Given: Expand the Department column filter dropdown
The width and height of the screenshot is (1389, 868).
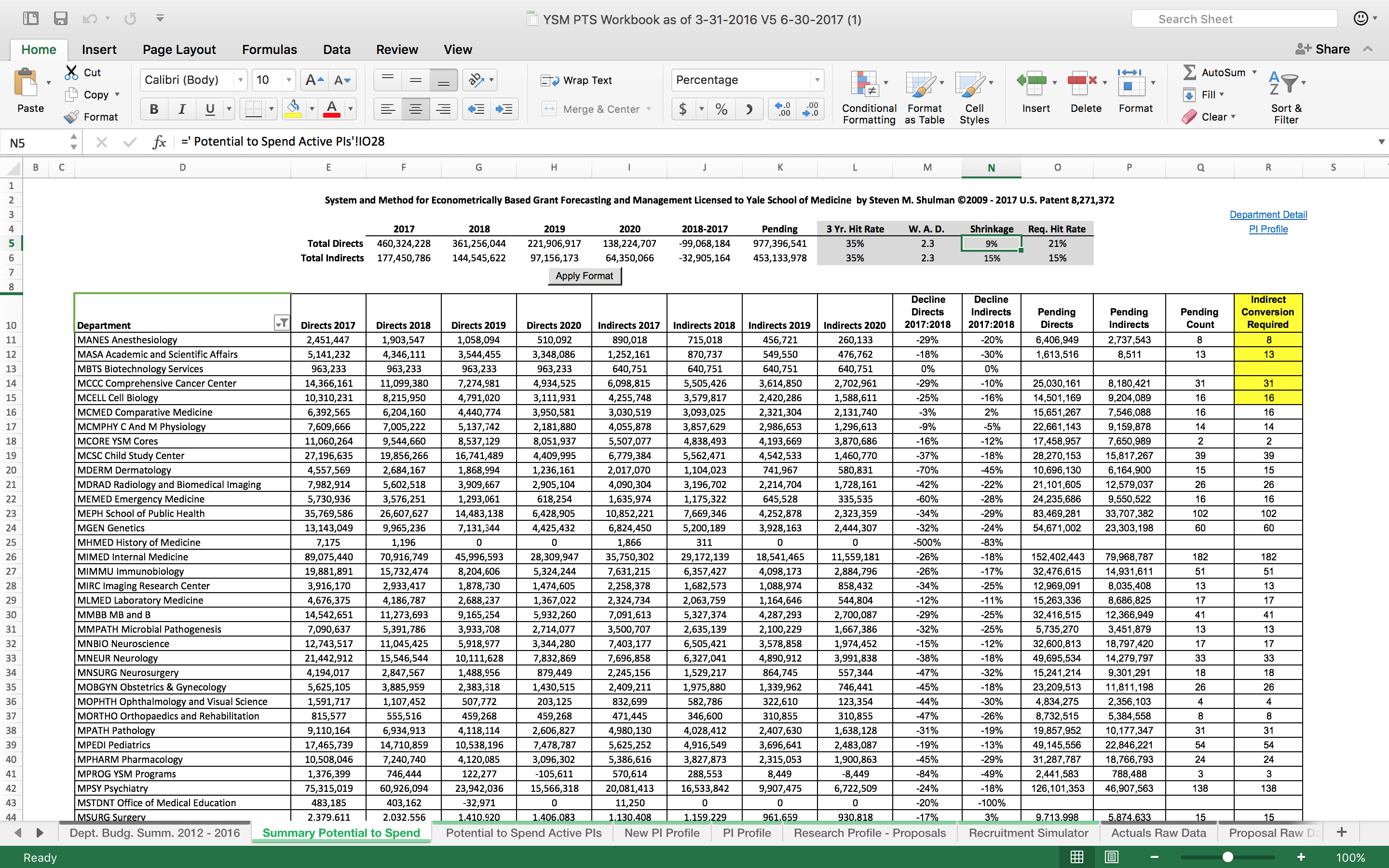Looking at the screenshot, I should [281, 323].
